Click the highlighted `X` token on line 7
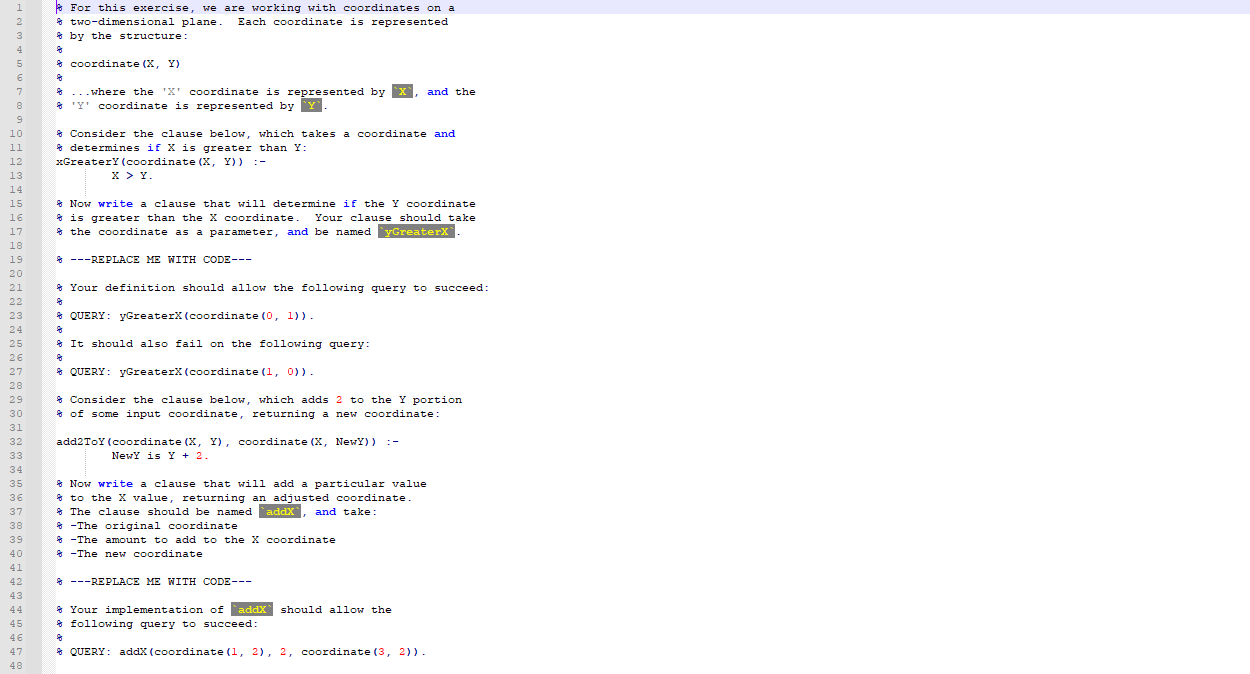Viewport: 1250px width, 674px height. [x=404, y=91]
